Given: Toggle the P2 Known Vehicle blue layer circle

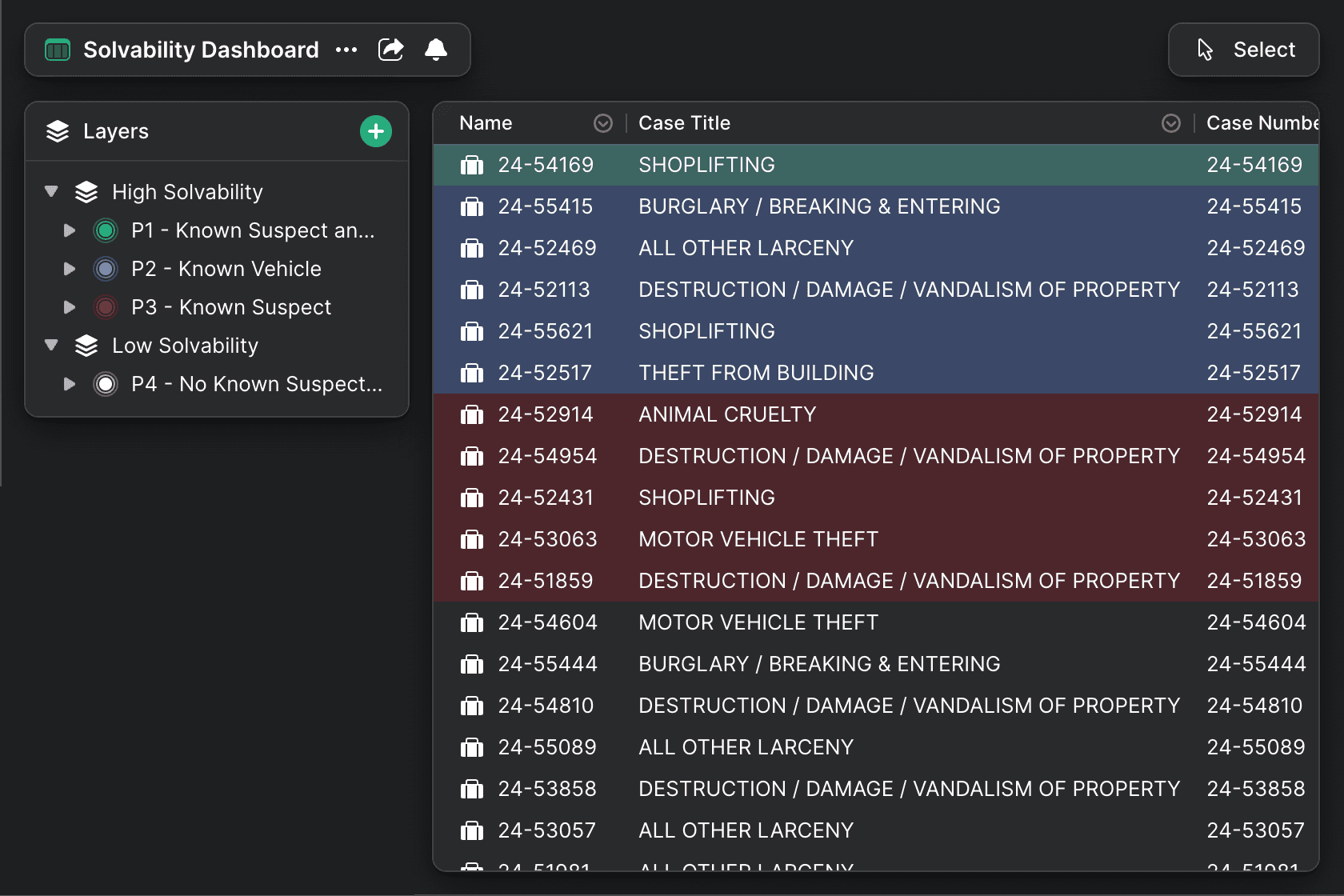Looking at the screenshot, I should (106, 269).
